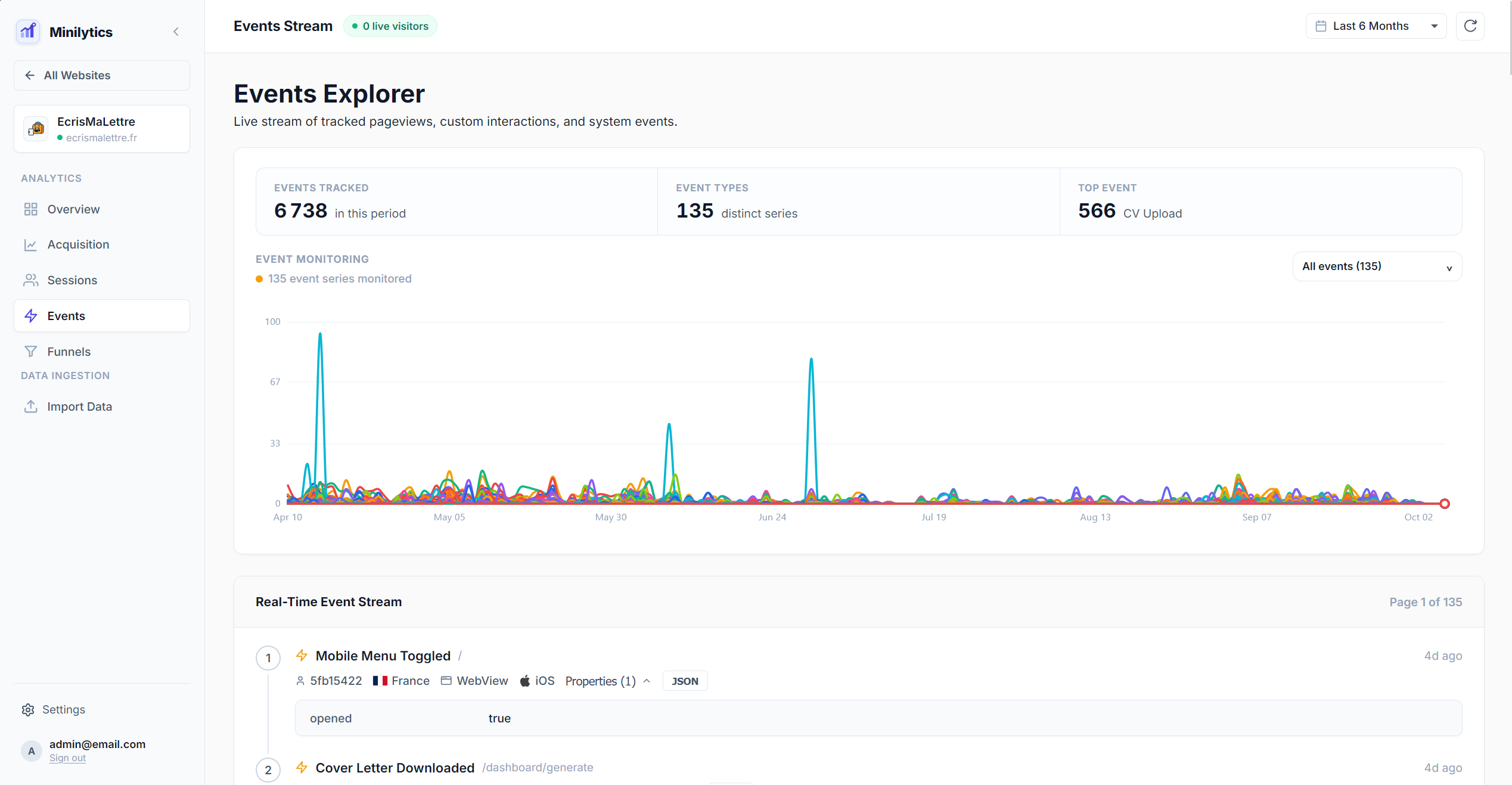Click the 0 live visitors badge

[390, 26]
